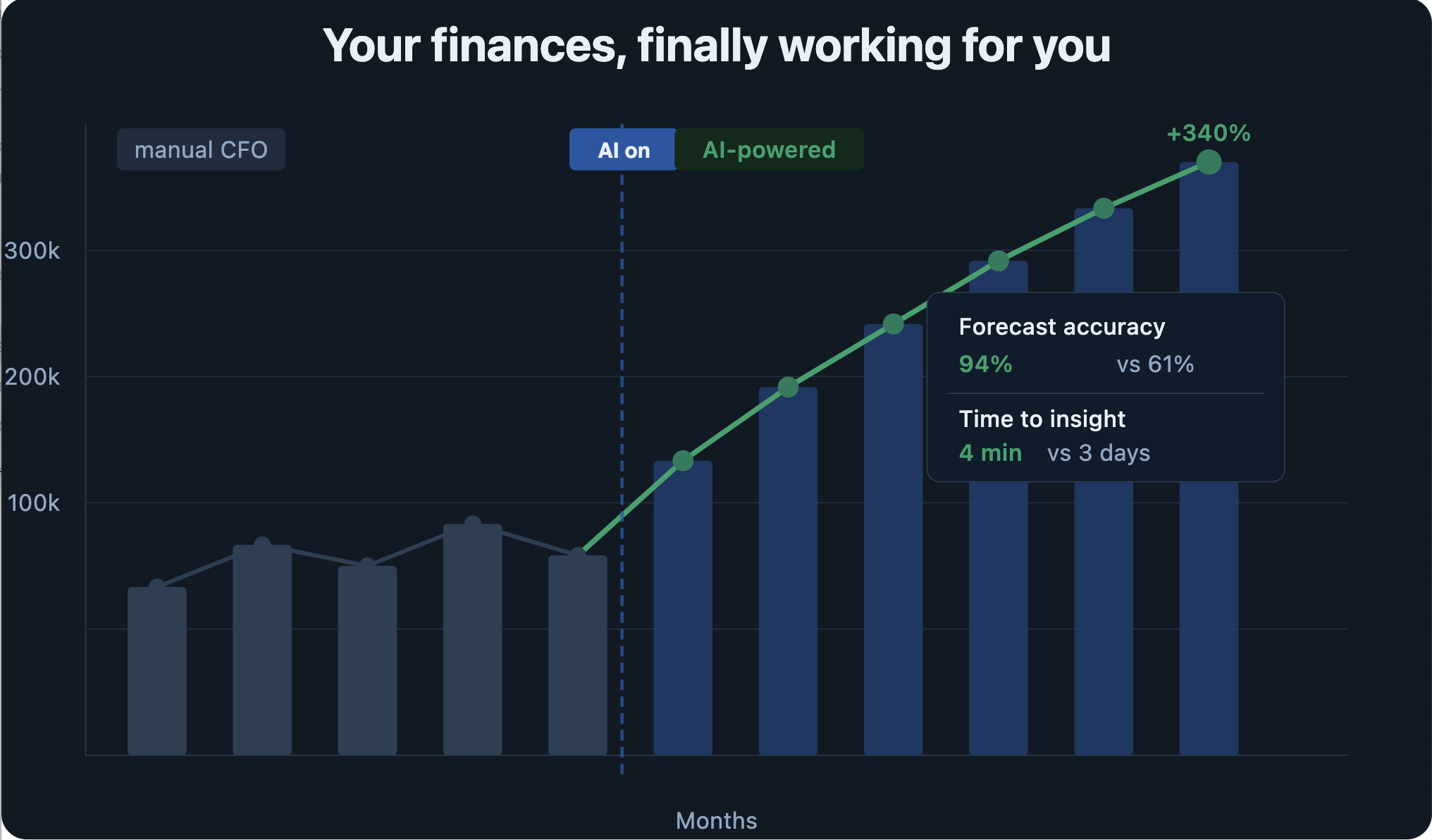This screenshot has height=840, width=1432.
Task: Click the "Time to insight" heading
Action: pos(1042,419)
